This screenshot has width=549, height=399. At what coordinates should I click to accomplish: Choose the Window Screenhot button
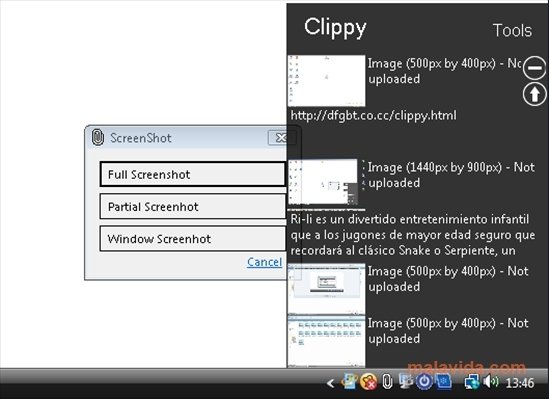[193, 239]
